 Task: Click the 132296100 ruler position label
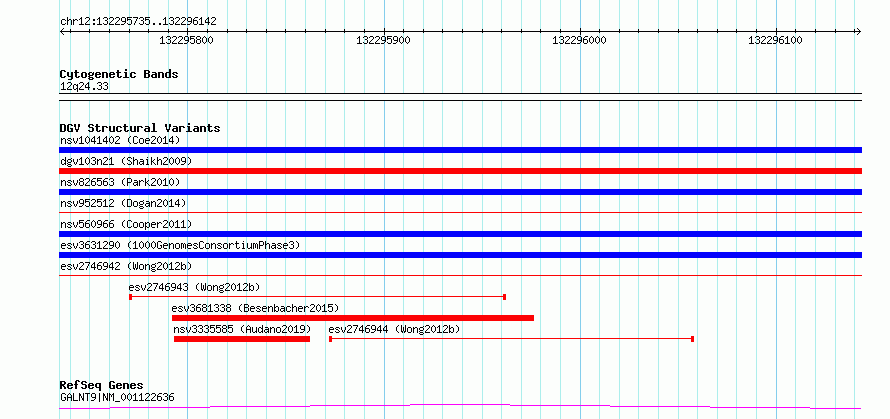pos(776,40)
